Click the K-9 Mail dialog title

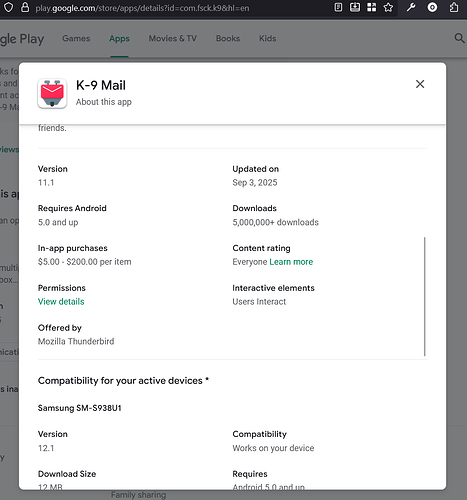[101, 85]
